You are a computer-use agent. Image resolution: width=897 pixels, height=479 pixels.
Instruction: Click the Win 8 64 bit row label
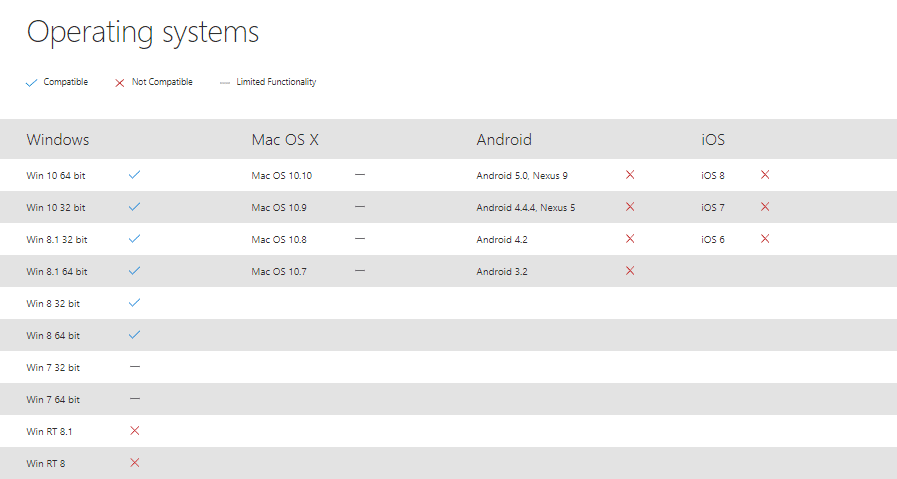point(53,335)
